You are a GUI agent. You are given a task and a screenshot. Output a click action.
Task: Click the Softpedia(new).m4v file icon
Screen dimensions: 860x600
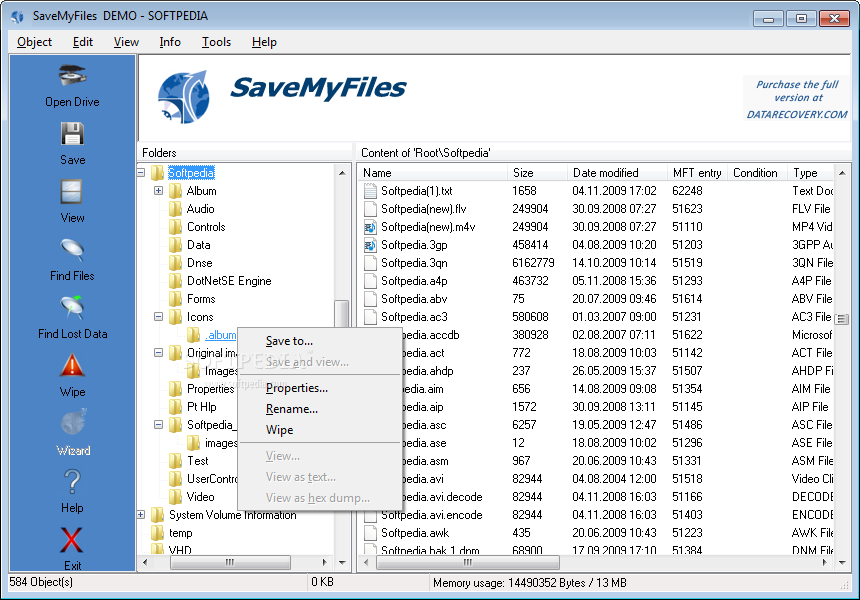coord(370,227)
